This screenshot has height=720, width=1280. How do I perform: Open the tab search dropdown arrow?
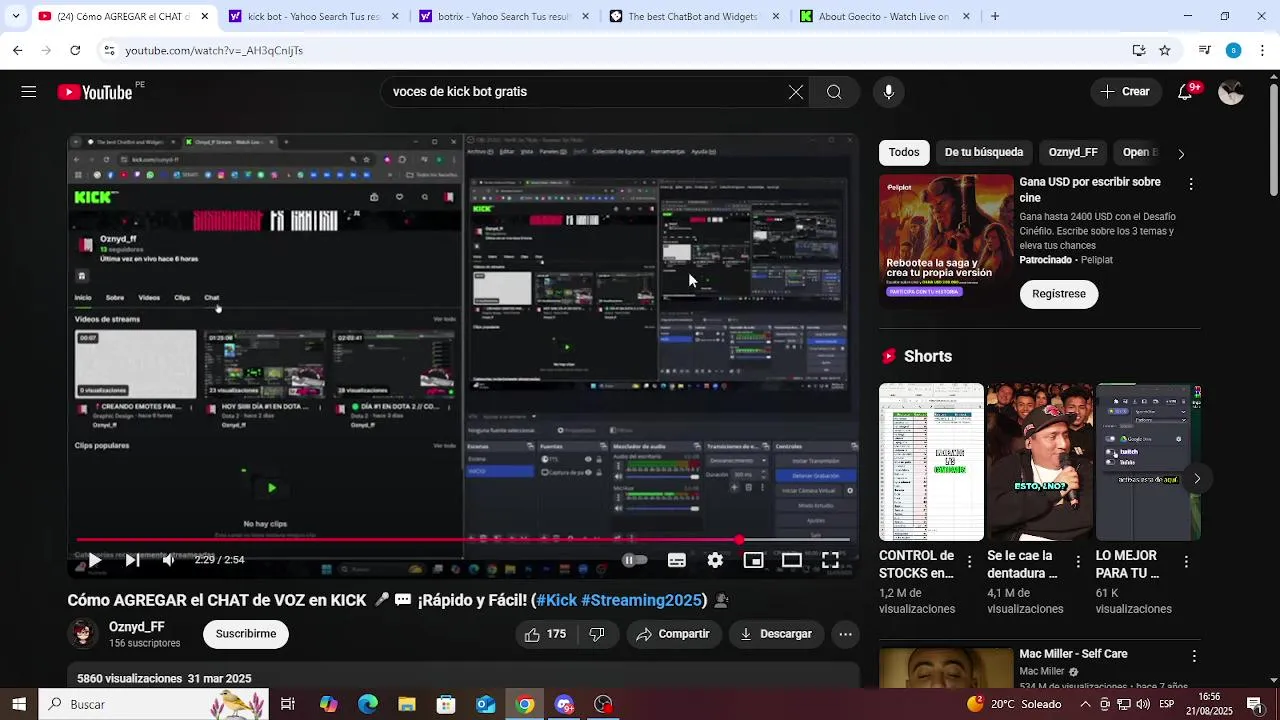click(x=15, y=16)
